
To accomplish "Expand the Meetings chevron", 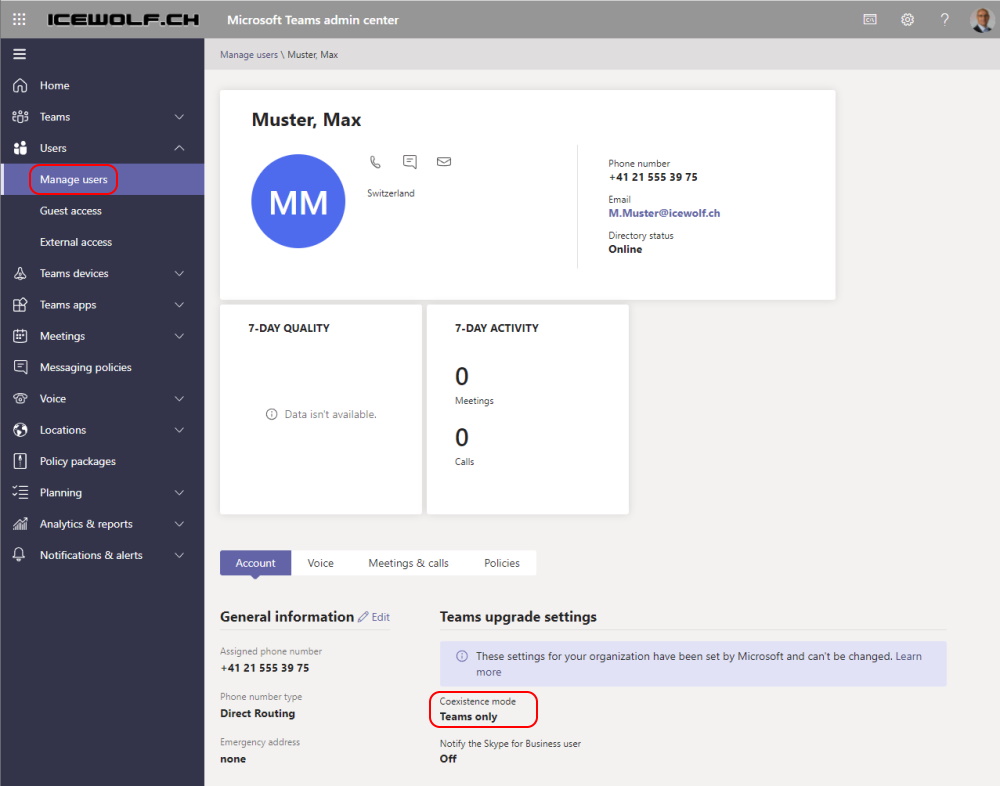I will click(x=179, y=336).
